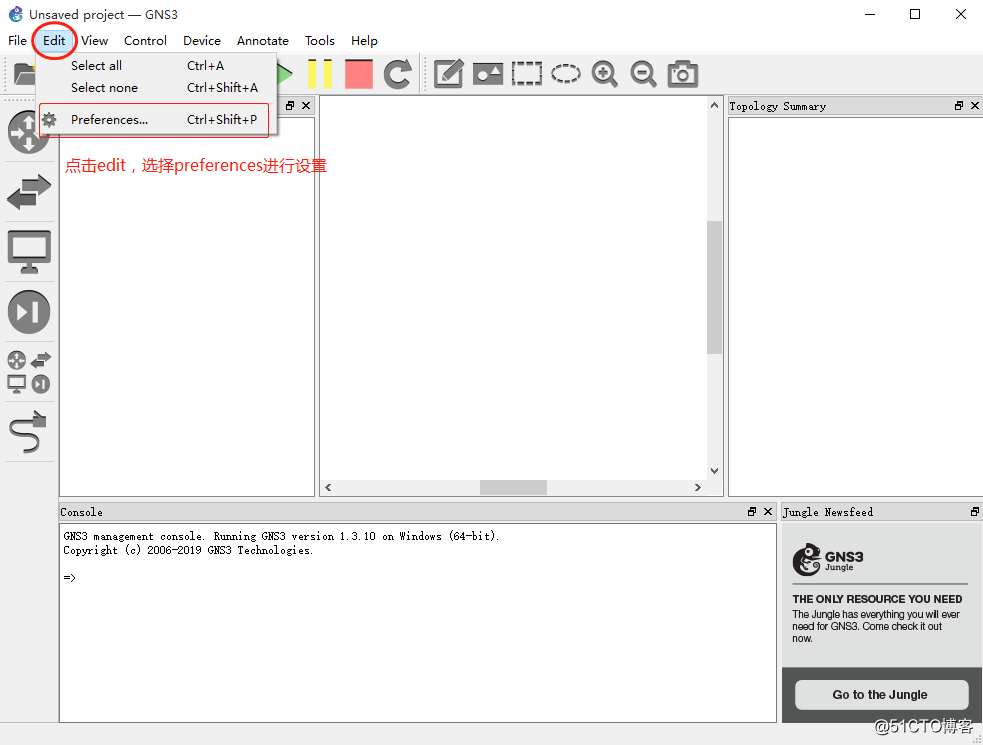Open the Control menu

[x=145, y=41]
